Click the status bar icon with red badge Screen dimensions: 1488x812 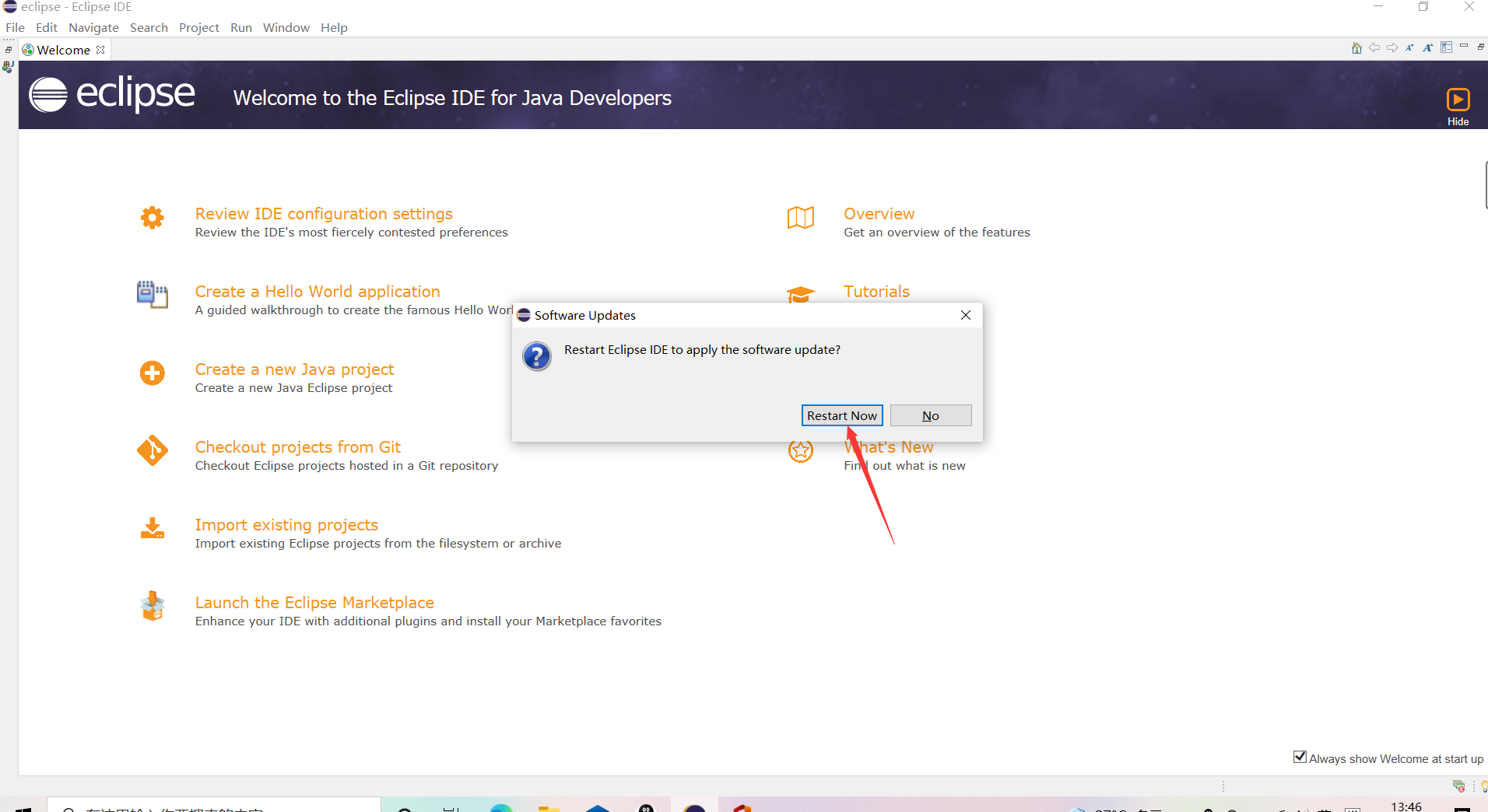coord(1458,786)
